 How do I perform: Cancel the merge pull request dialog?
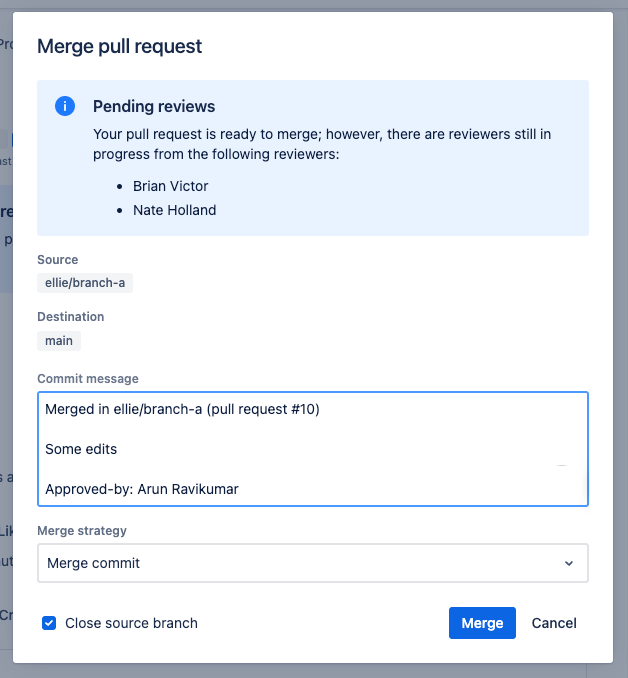click(554, 623)
